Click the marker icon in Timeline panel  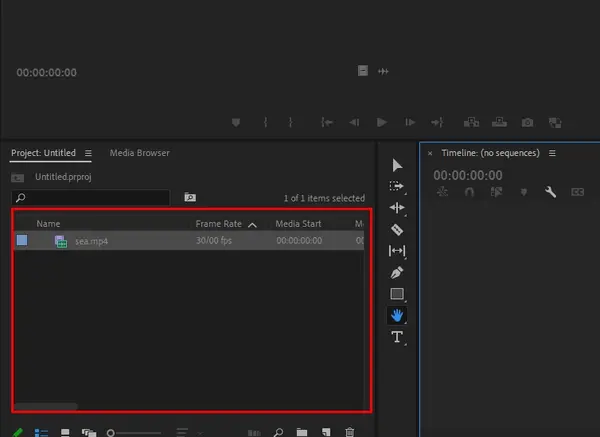pos(523,192)
